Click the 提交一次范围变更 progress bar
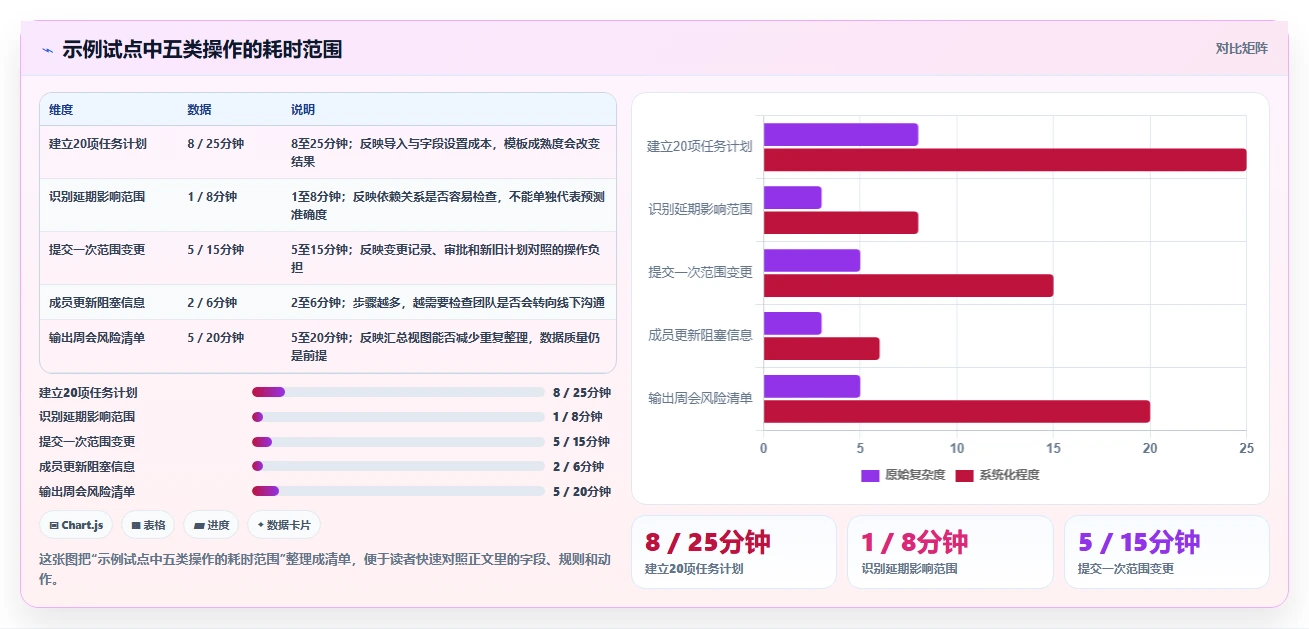Image resolution: width=1309 pixels, height=629 pixels. click(x=398, y=441)
